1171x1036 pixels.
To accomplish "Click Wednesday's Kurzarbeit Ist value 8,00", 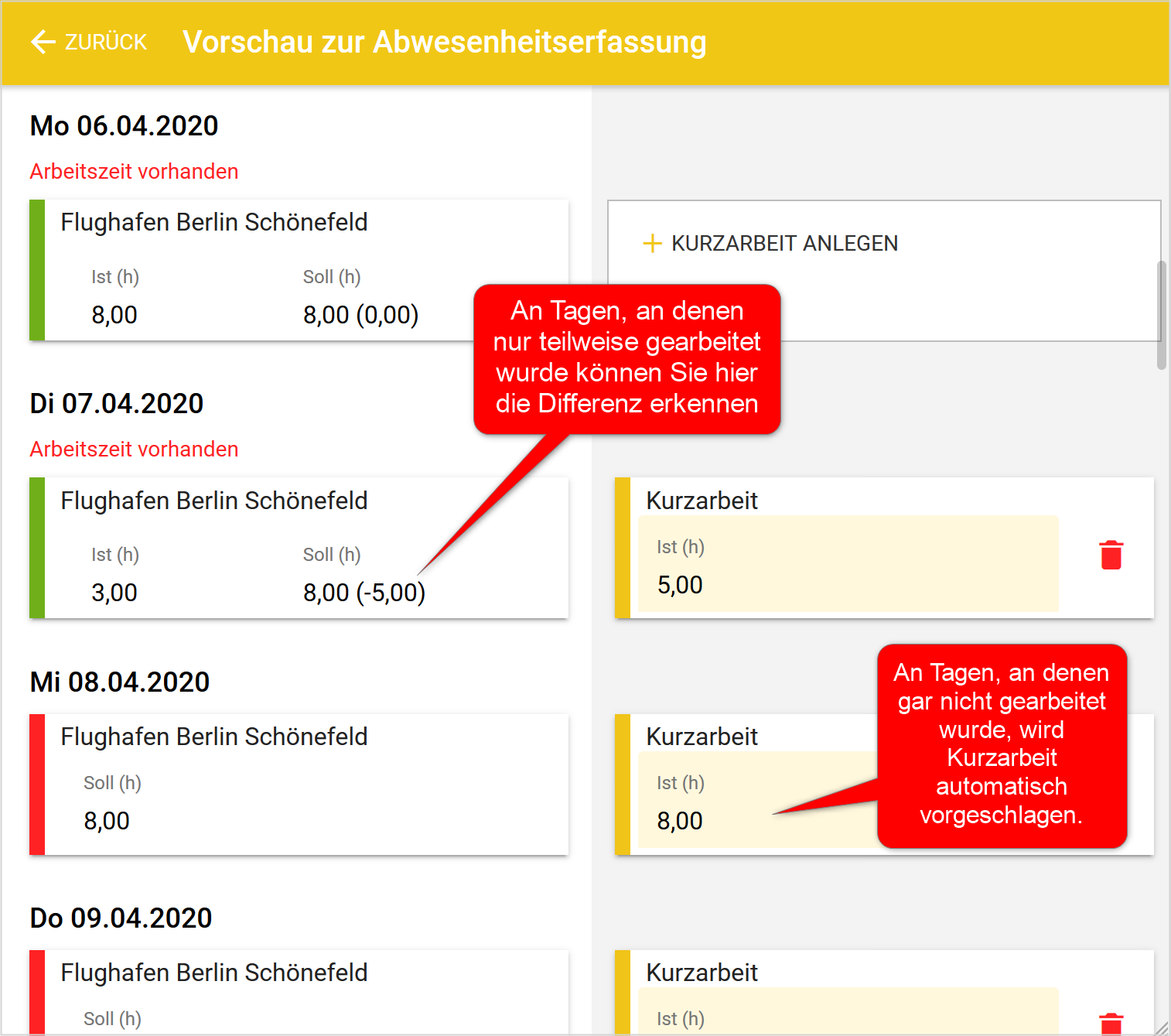I will click(680, 820).
